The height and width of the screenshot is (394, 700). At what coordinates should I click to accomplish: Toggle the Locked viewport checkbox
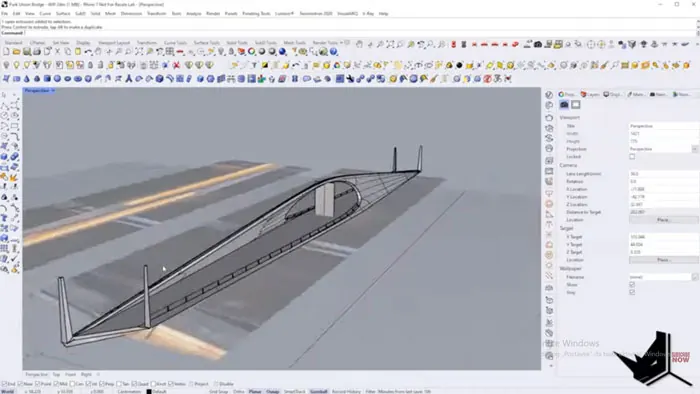tap(632, 157)
